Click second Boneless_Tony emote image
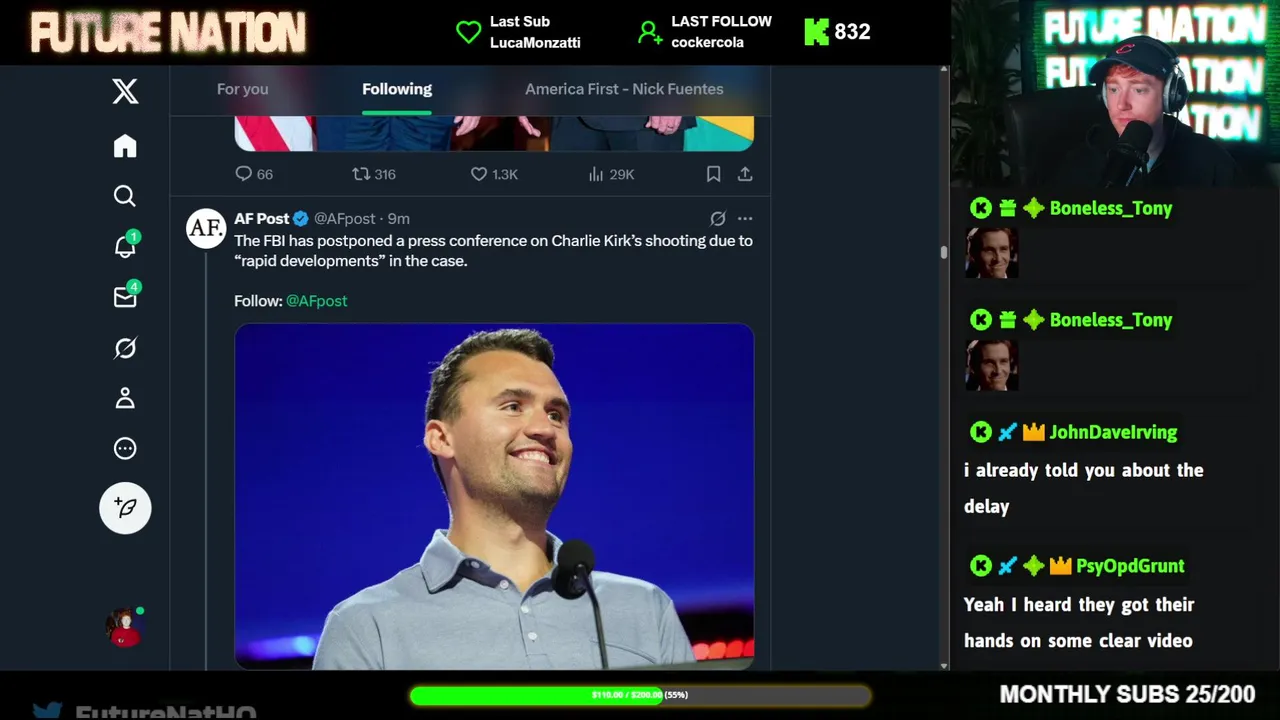The image size is (1280, 720). tap(991, 365)
